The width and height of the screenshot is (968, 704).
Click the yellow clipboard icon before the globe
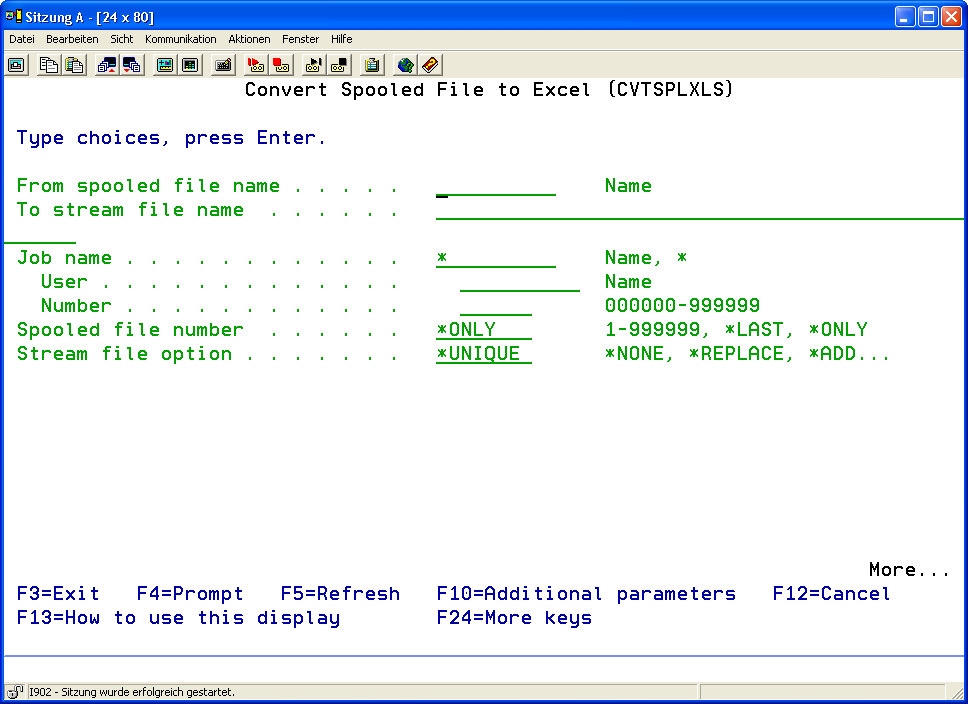pos(372,65)
